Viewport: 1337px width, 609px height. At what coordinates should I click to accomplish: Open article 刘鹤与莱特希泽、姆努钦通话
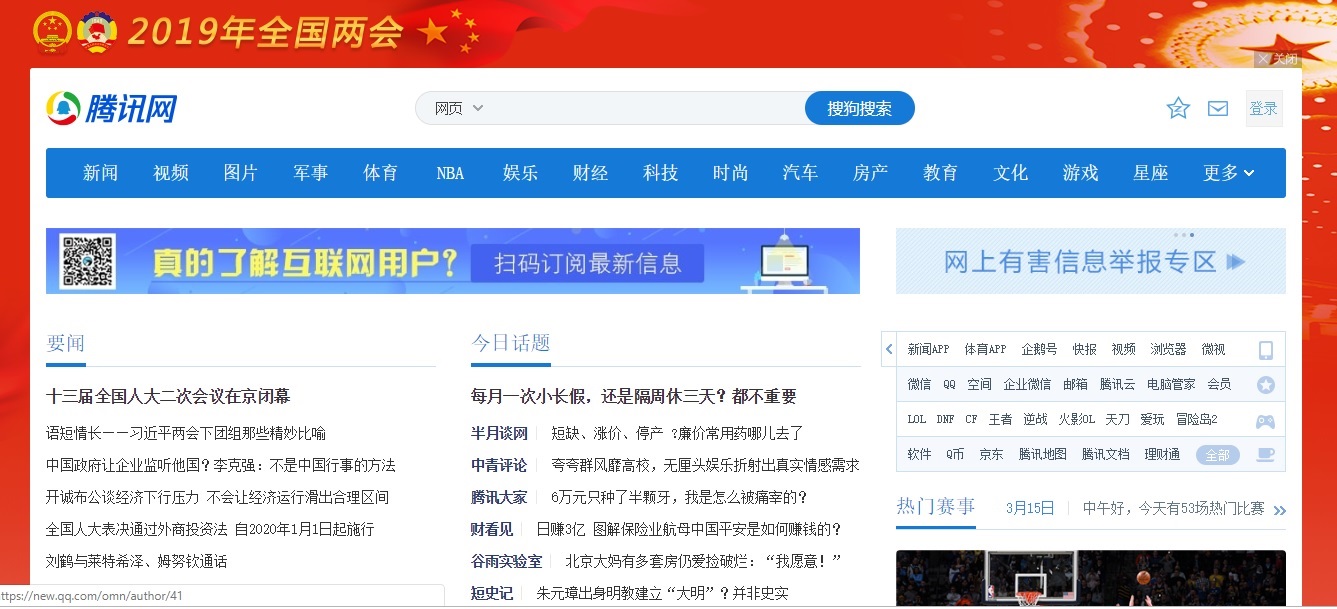(x=137, y=561)
